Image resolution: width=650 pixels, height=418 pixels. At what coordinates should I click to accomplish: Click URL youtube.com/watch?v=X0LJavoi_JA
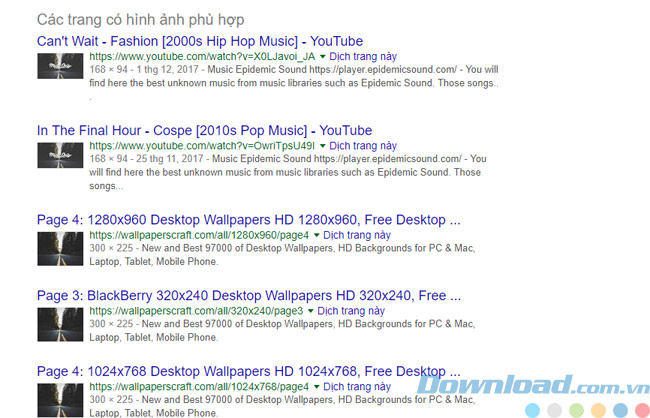pyautogui.click(x=202, y=56)
